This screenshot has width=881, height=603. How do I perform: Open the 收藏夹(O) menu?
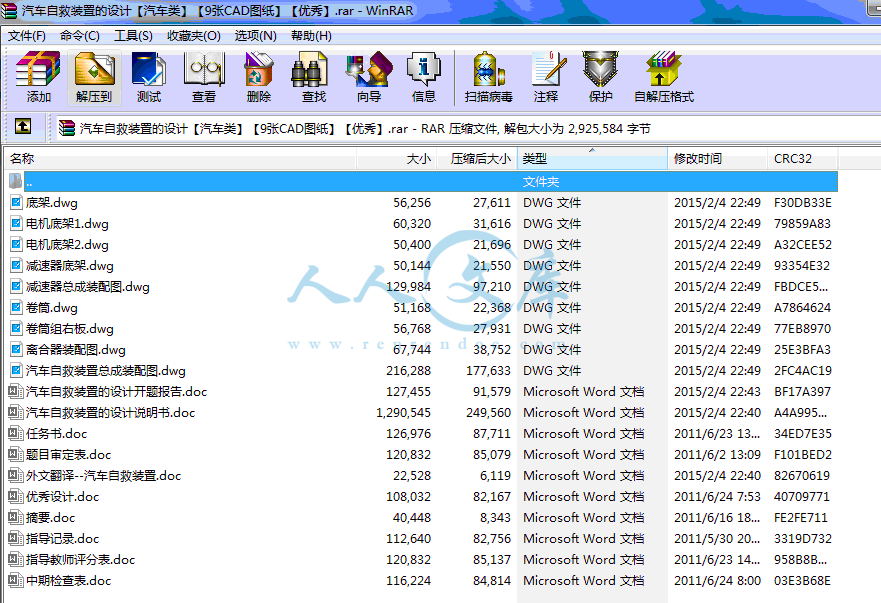point(194,36)
